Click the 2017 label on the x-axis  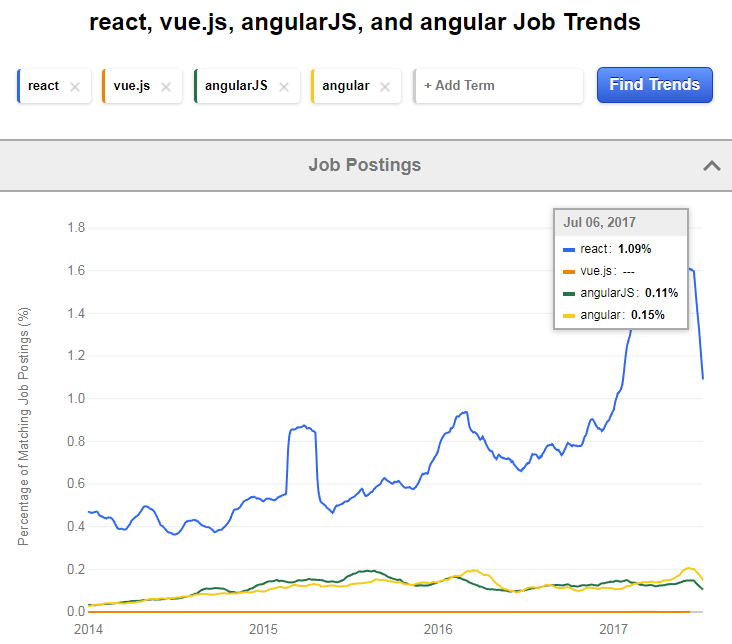[x=612, y=629]
